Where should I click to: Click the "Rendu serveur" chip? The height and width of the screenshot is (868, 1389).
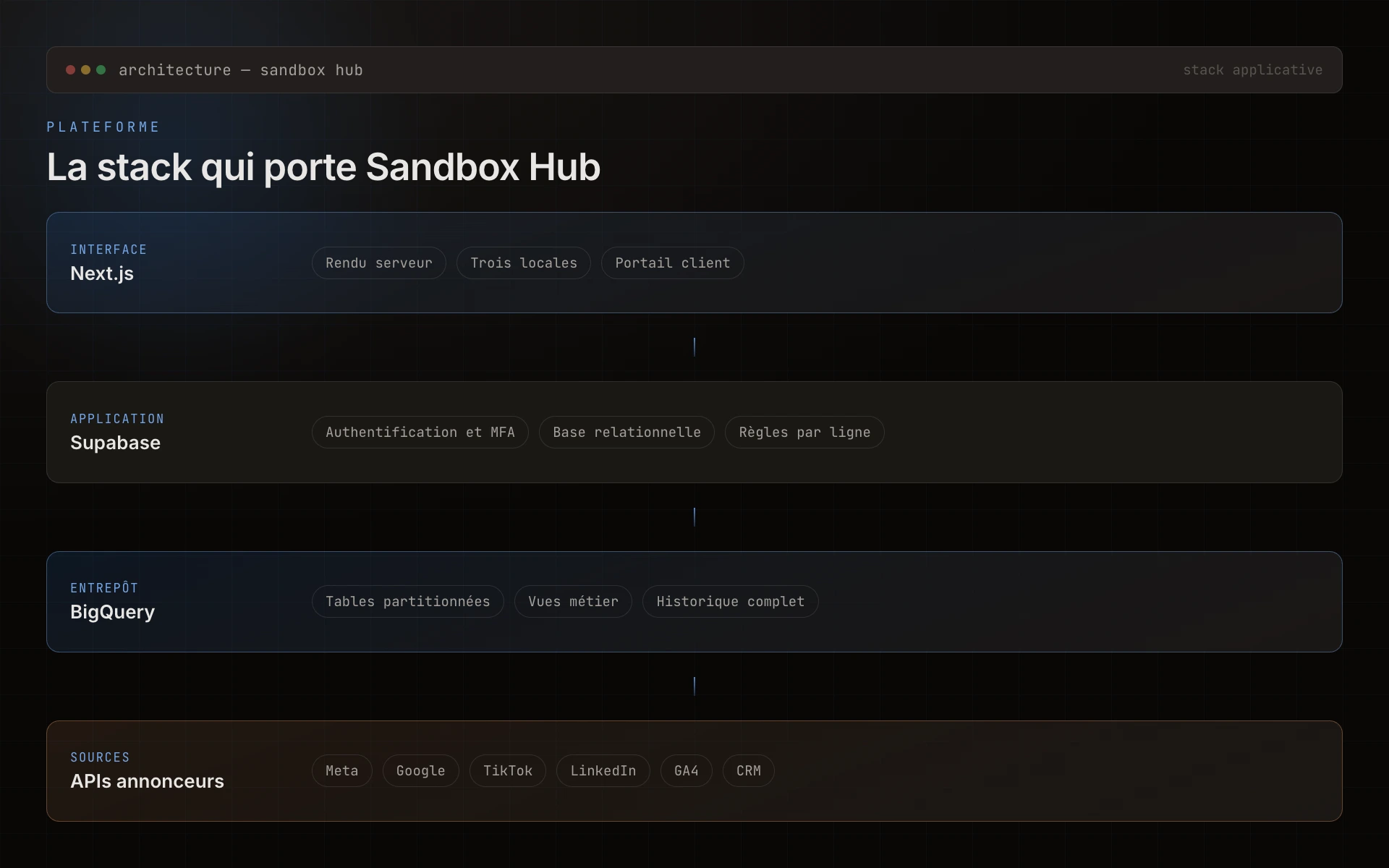pyautogui.click(x=379, y=263)
